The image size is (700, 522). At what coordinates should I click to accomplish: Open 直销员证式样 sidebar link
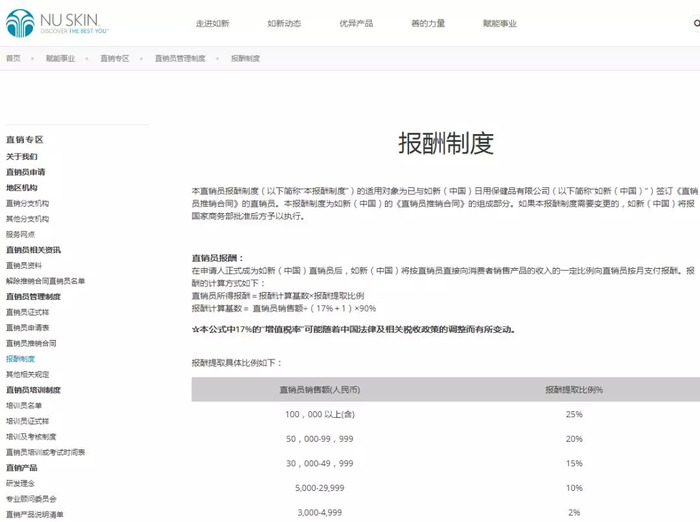27,312
